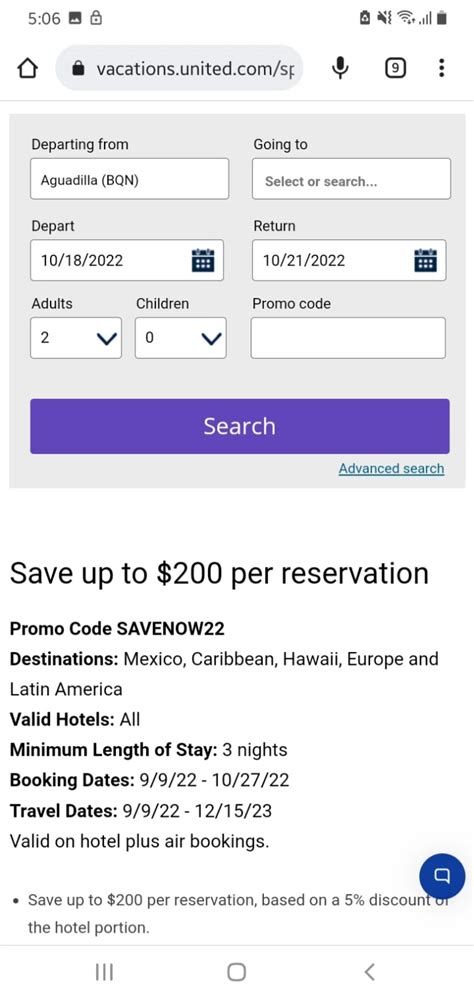The image size is (474, 1000).
Task: Edit the Departing from Aguadilla field
Action: coord(130,179)
